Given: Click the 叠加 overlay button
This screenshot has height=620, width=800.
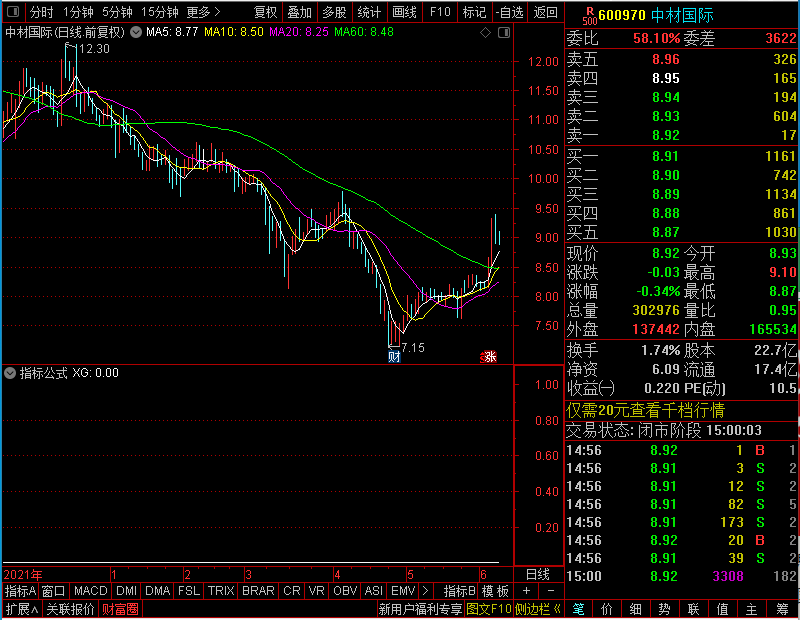Looking at the screenshot, I should point(299,12).
